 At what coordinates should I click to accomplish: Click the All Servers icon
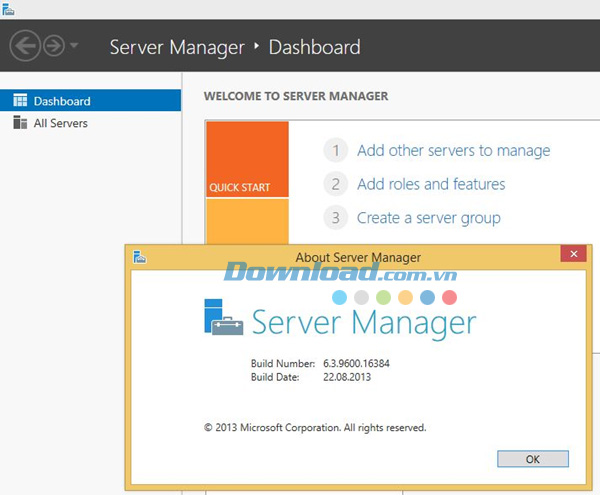point(20,122)
